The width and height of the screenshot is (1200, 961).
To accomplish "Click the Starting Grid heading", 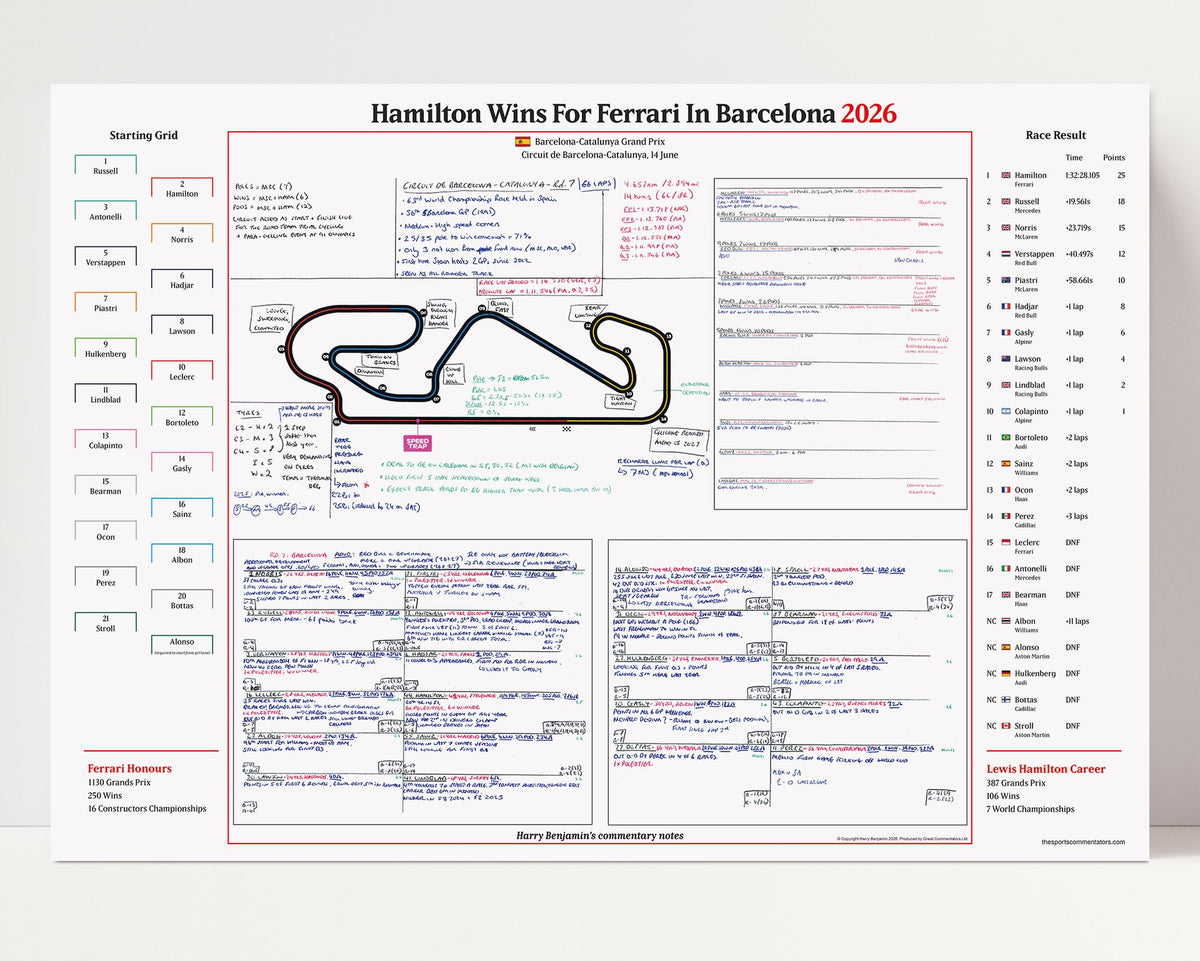I will pos(144,135).
